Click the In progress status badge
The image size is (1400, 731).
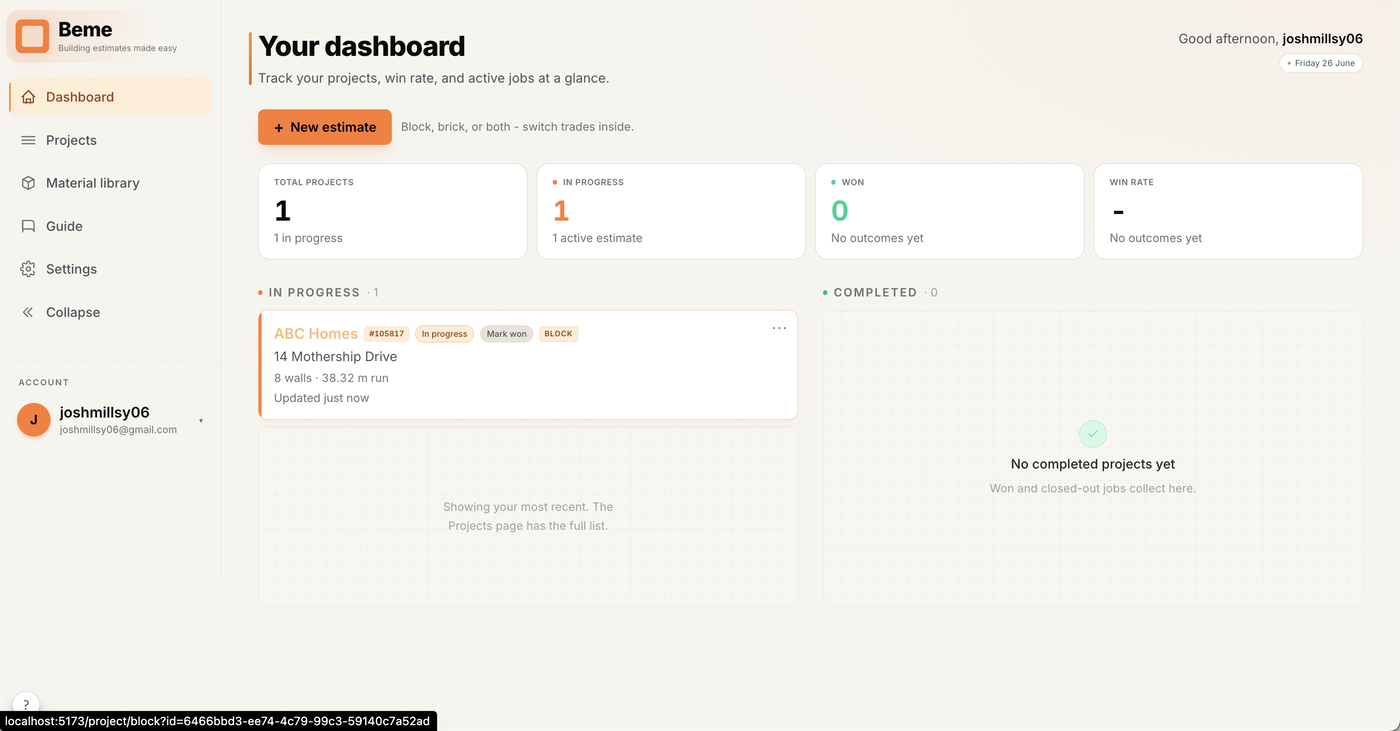(x=444, y=334)
